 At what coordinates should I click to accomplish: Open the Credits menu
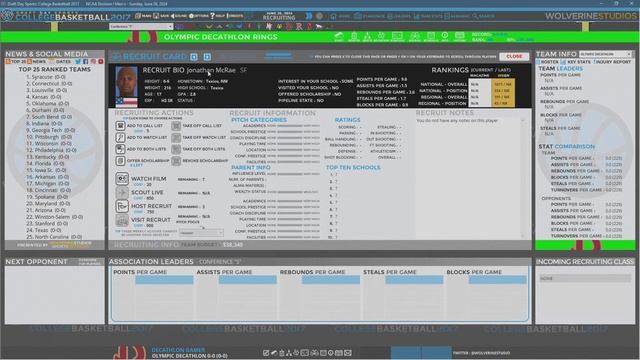235,16
